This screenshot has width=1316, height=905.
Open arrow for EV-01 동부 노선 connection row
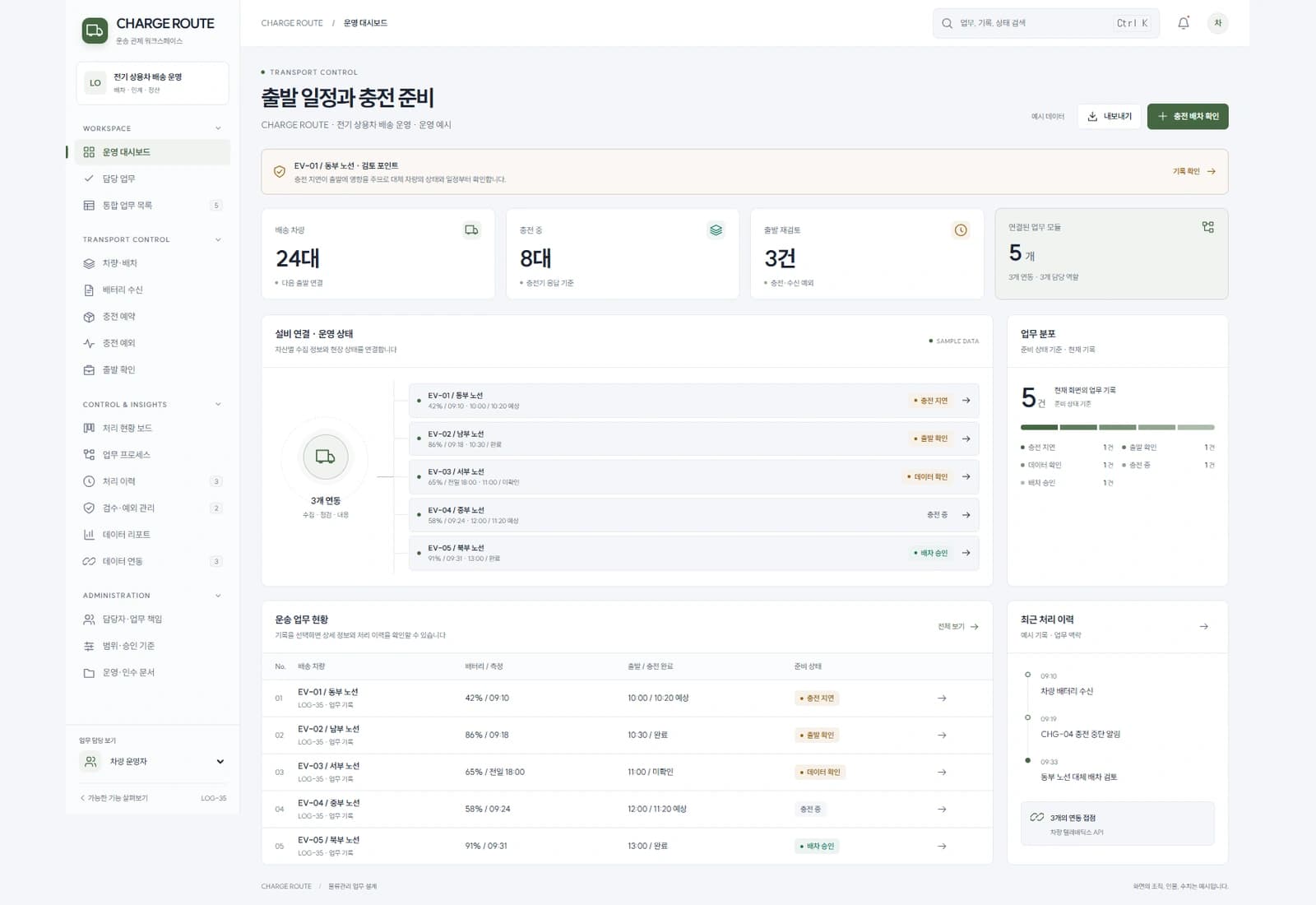(966, 401)
